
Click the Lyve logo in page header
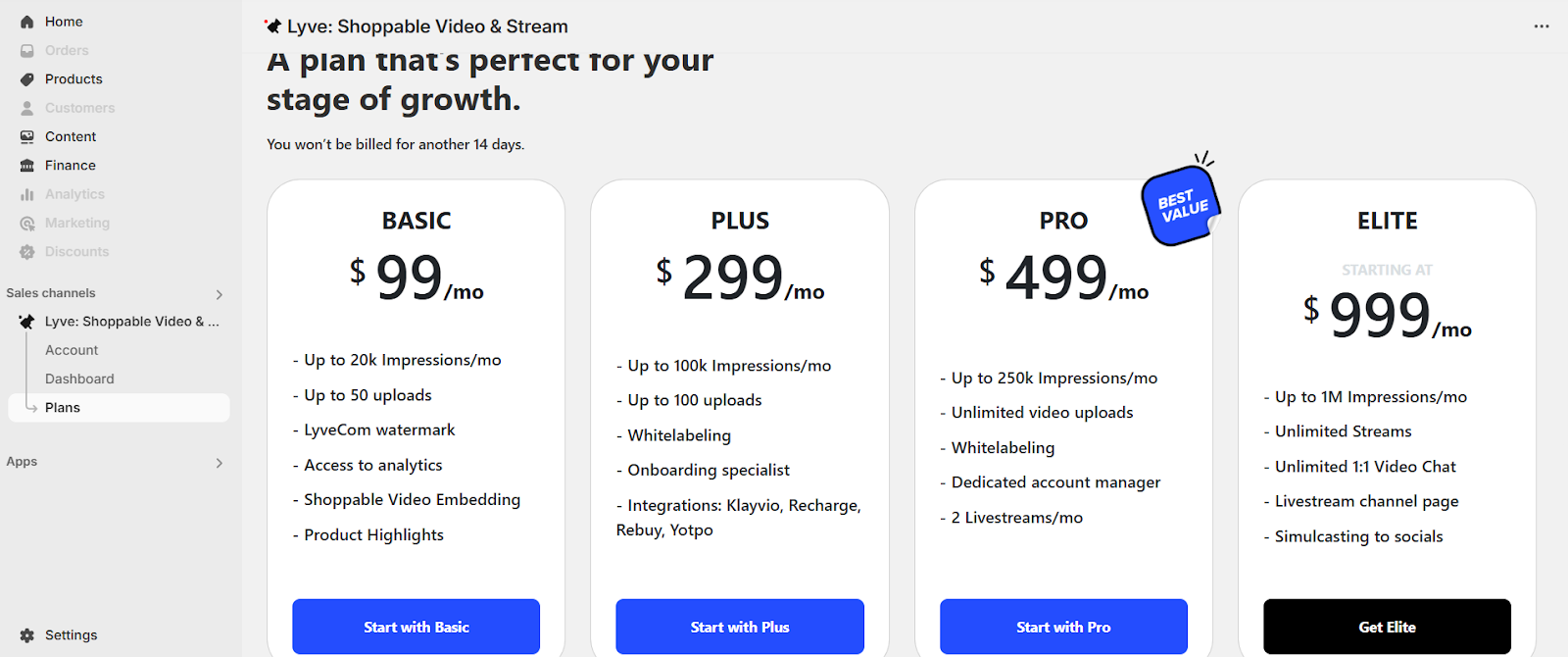[273, 26]
